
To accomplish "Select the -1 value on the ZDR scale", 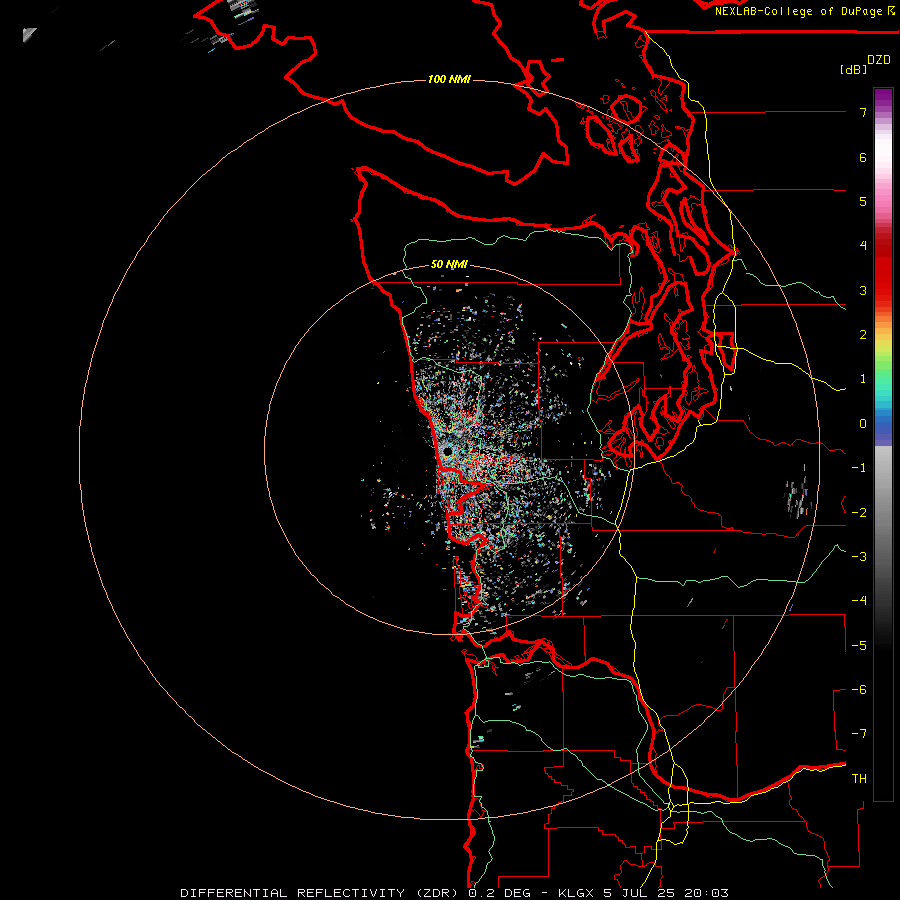I will point(859,468).
